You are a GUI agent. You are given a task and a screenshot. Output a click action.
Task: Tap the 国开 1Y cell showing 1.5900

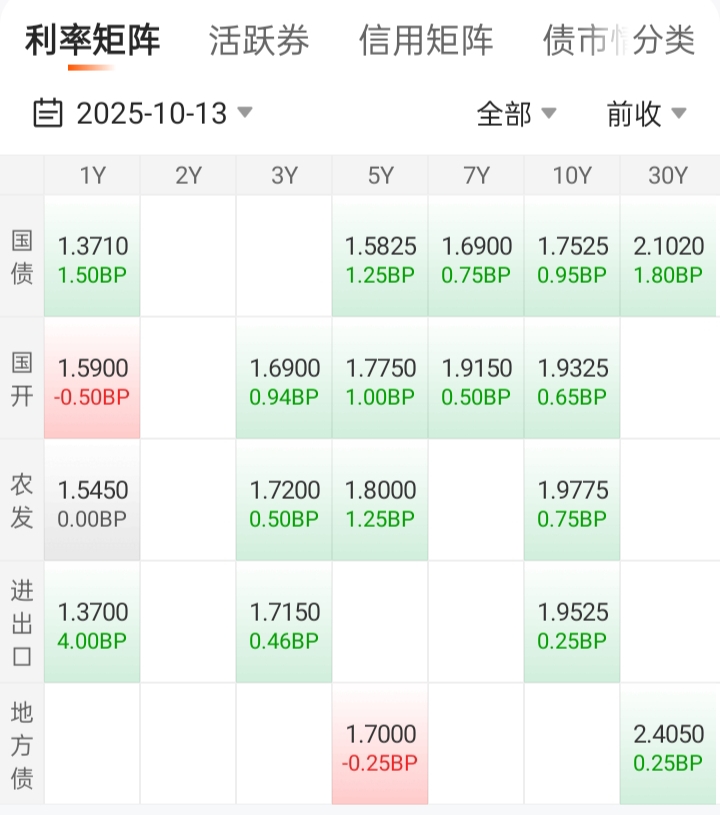pos(93,380)
